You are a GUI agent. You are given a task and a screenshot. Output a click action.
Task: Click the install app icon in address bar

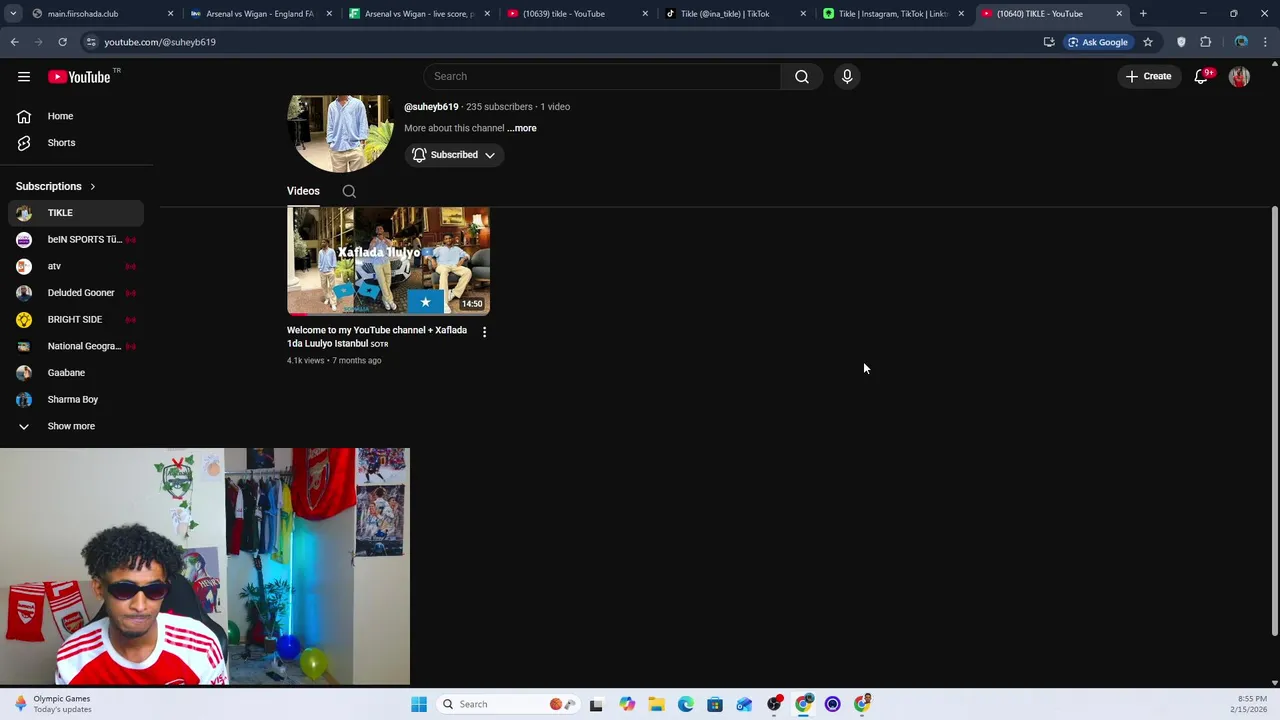click(x=1049, y=42)
